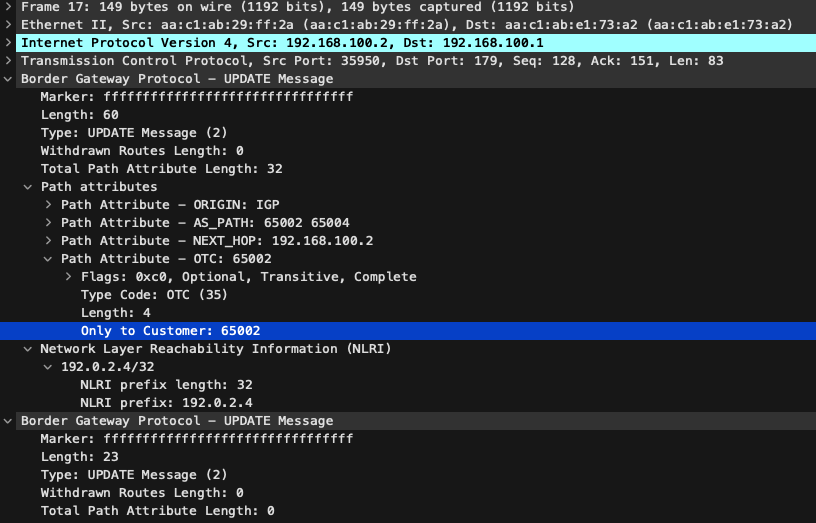This screenshot has height=523, width=816.
Task: Select the highlighted Only to Customer: 65002
Action: [x=171, y=331]
